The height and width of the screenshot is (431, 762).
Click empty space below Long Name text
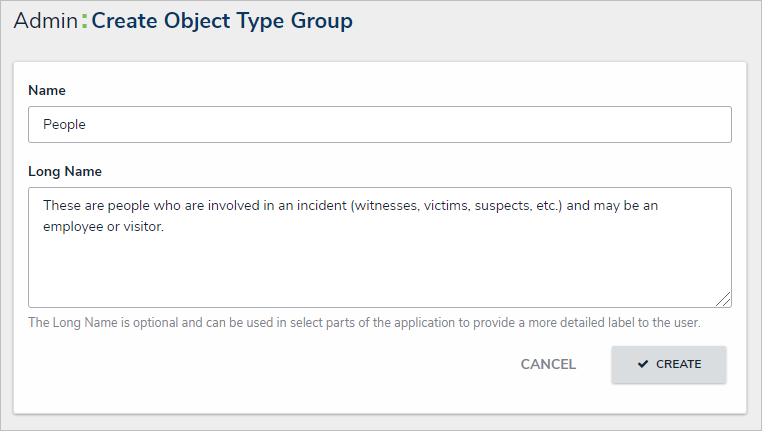[380, 272]
